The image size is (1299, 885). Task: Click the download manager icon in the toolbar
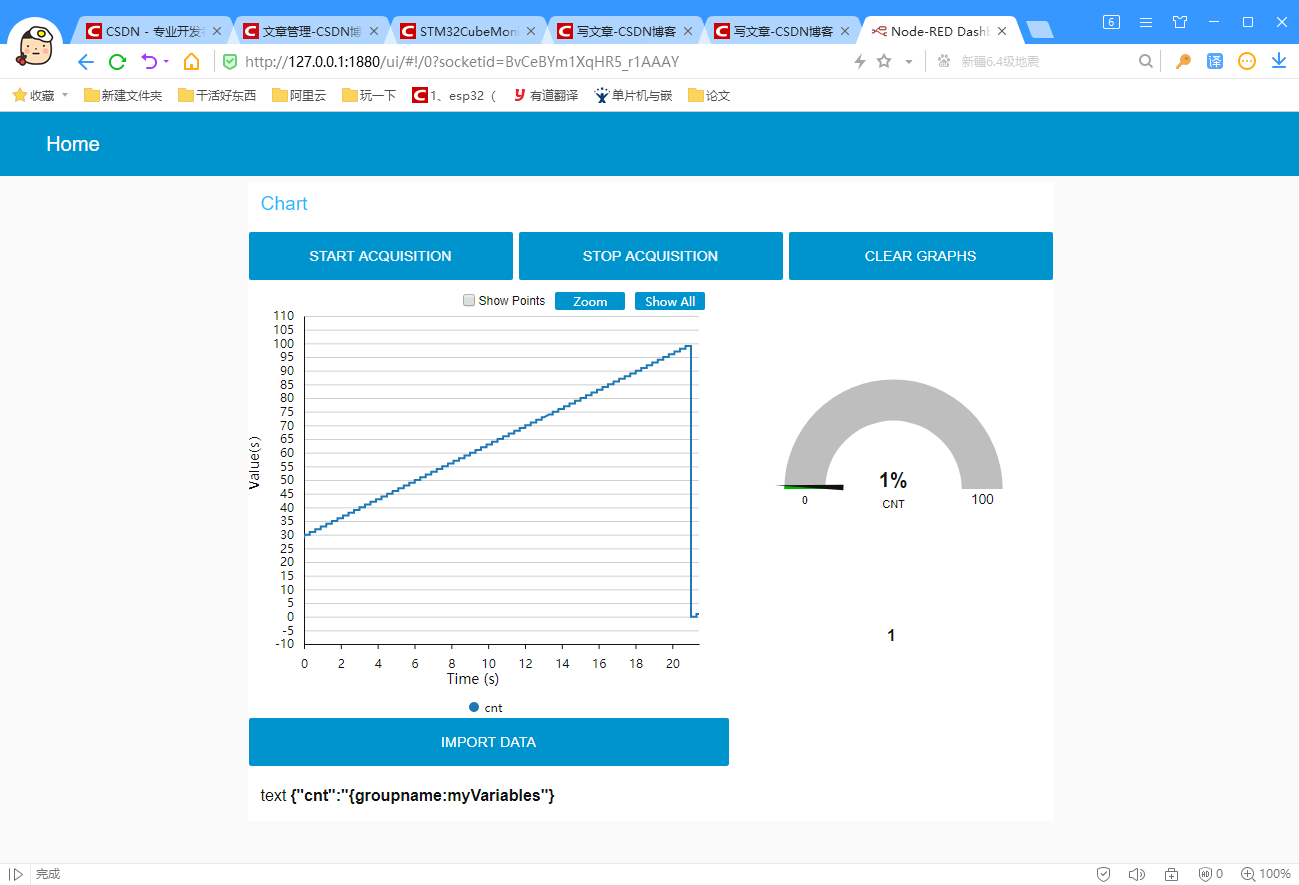coord(1279,61)
